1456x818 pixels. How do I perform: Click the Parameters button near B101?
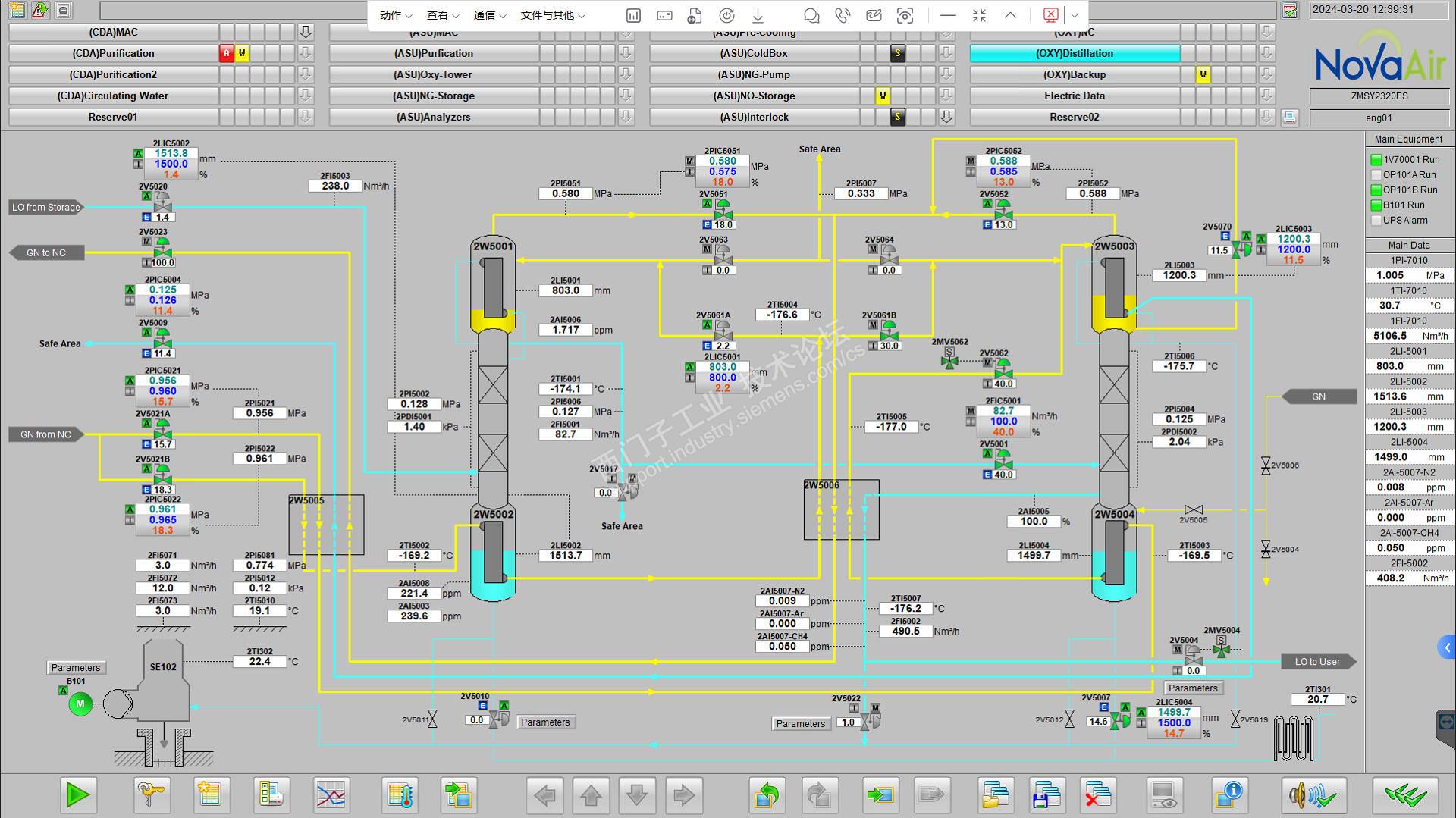point(76,668)
